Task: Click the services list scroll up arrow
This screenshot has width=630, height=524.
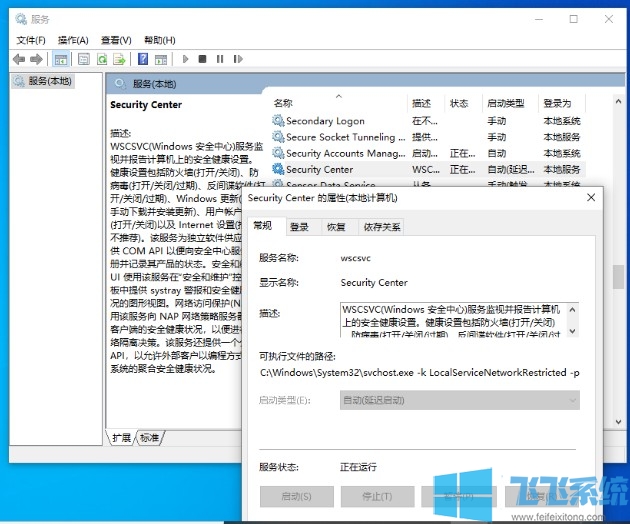Action: 618,102
